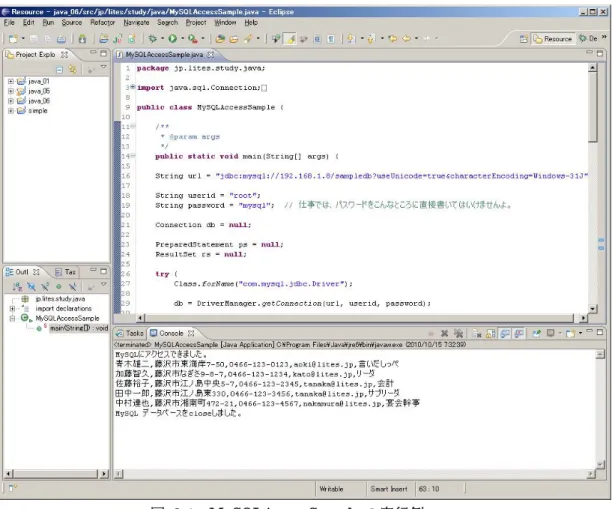Expand the folded import block in editor
Image resolution: width=612 pixels, height=509 pixels.
133,87
